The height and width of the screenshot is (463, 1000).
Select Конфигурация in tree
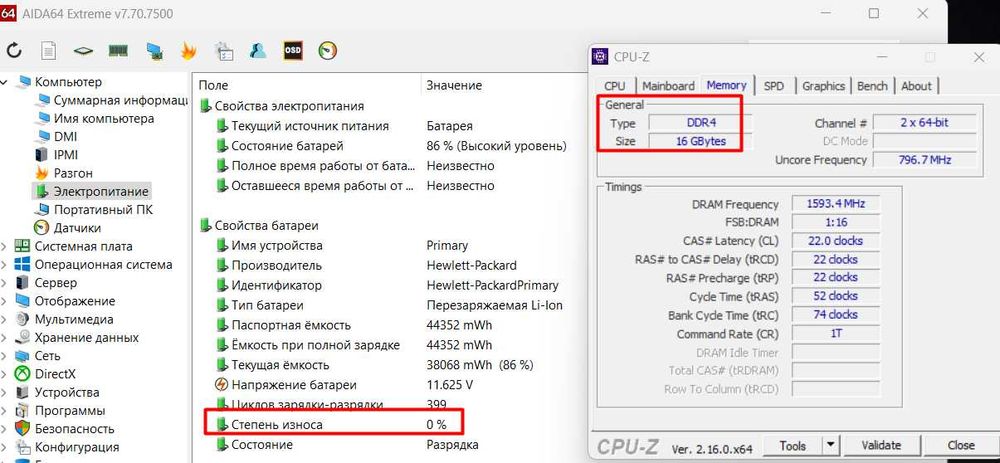[x=77, y=447]
